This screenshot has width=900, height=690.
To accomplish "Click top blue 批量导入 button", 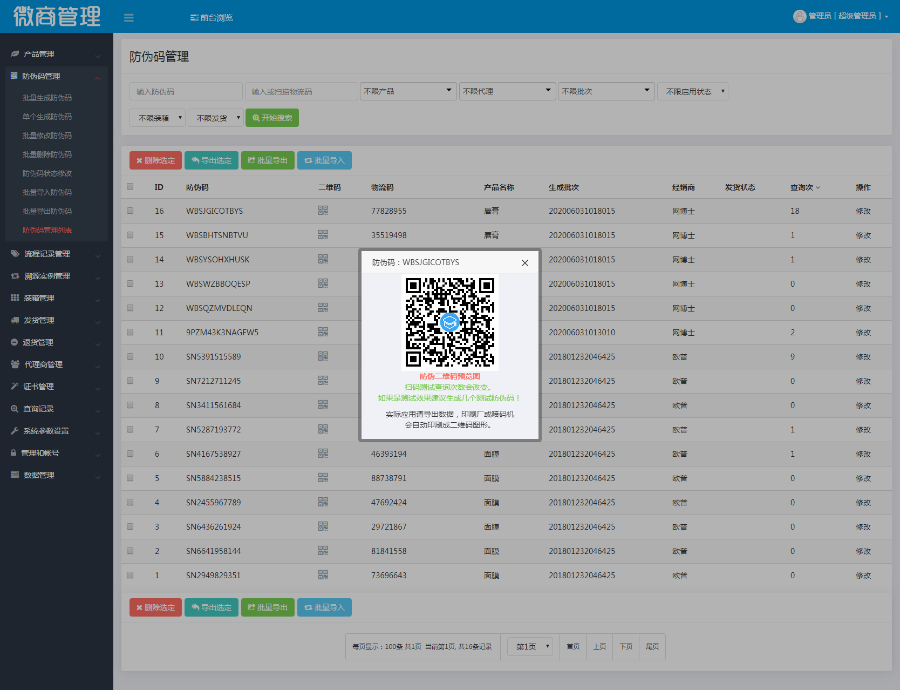I will pos(324,160).
